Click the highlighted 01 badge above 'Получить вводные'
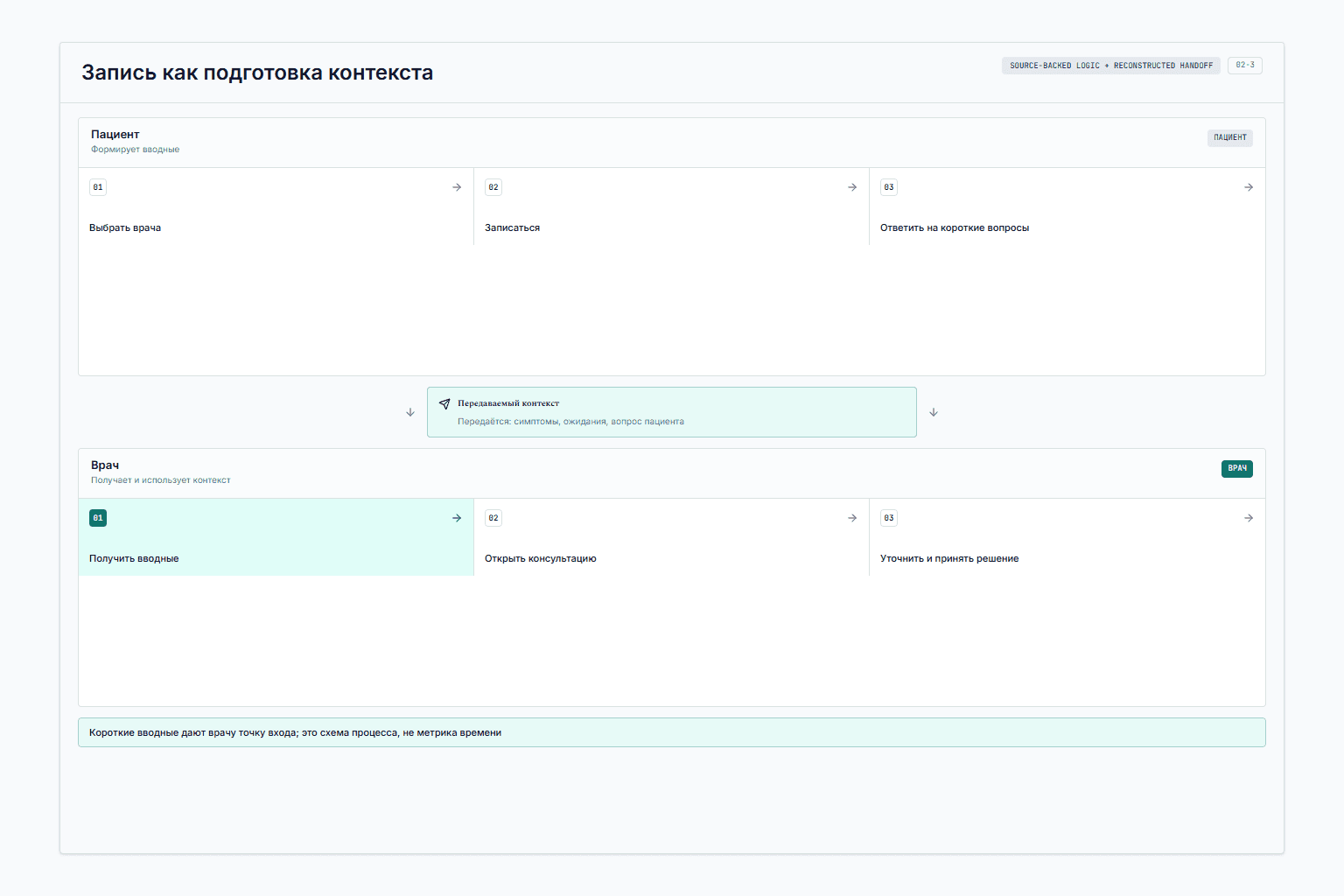This screenshot has height=896, width=1344. click(98, 518)
